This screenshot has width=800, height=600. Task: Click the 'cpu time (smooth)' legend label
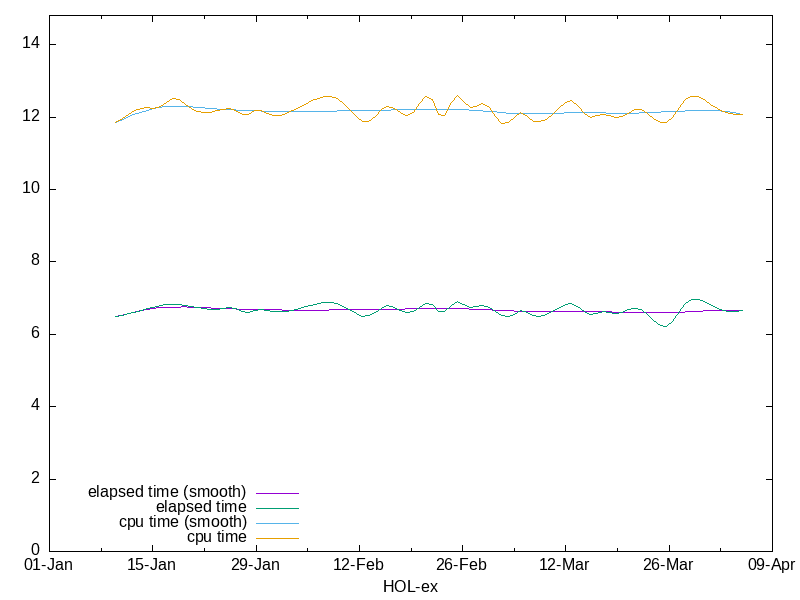(x=183, y=522)
